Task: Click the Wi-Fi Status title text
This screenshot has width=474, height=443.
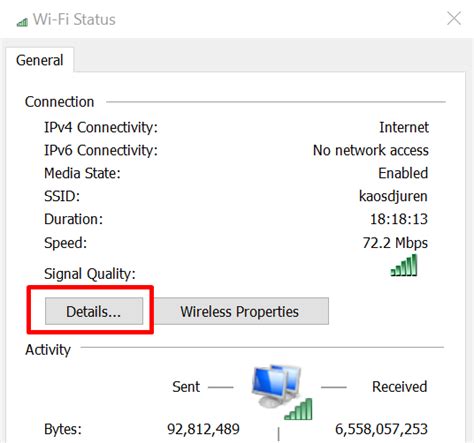Action: tap(74, 19)
